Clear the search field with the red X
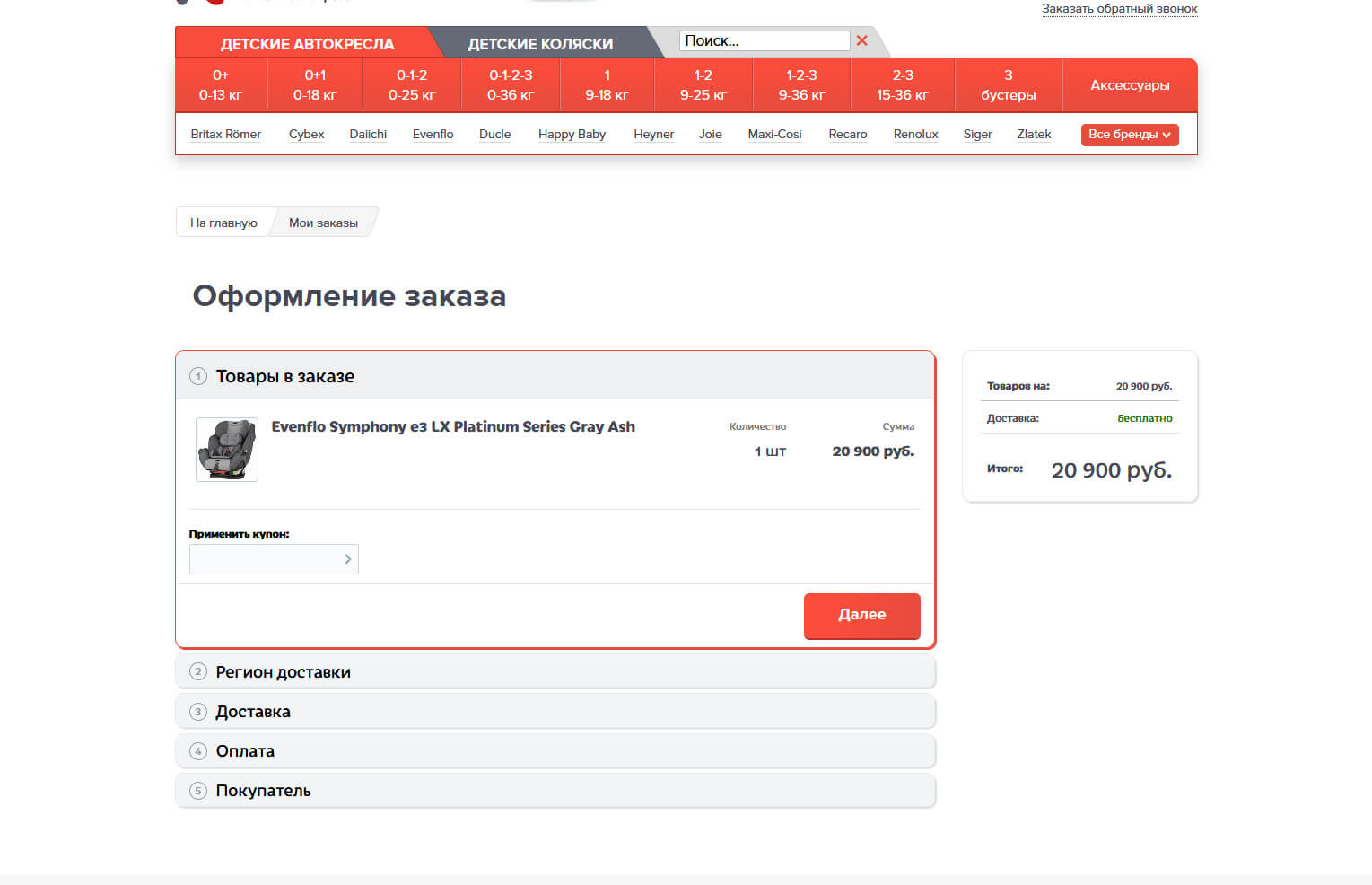Viewport: 1372px width, 885px height. pos(861,40)
